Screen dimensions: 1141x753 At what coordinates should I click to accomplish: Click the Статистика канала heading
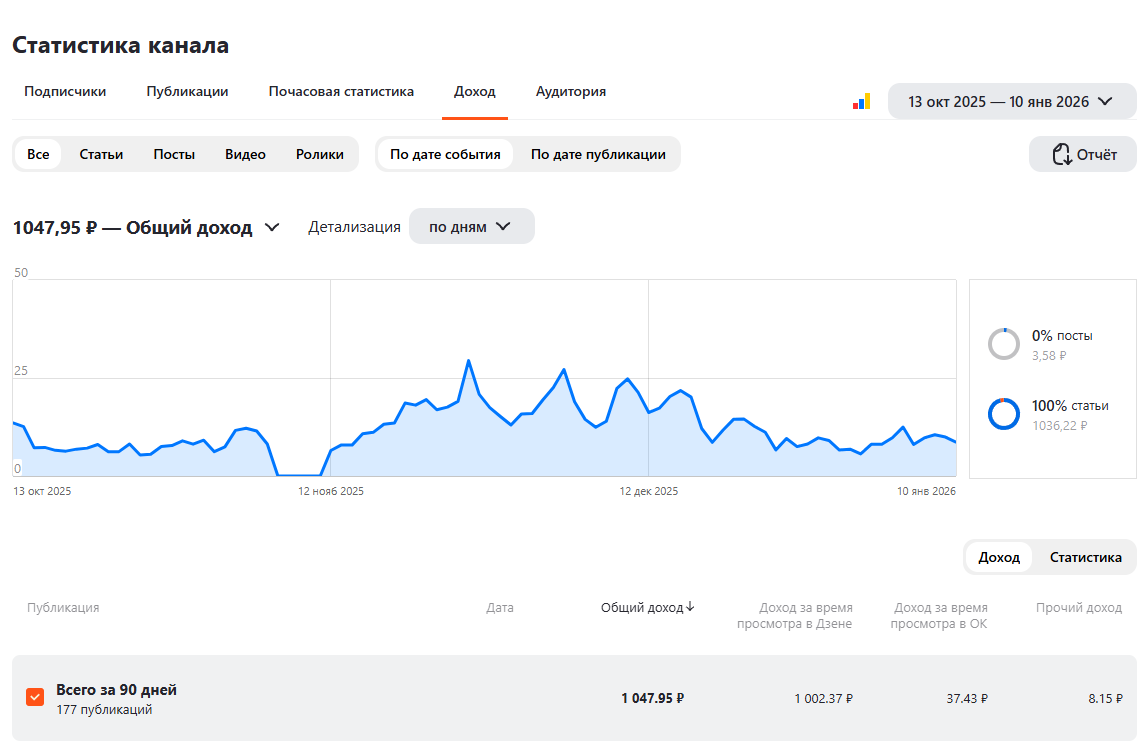(x=121, y=45)
